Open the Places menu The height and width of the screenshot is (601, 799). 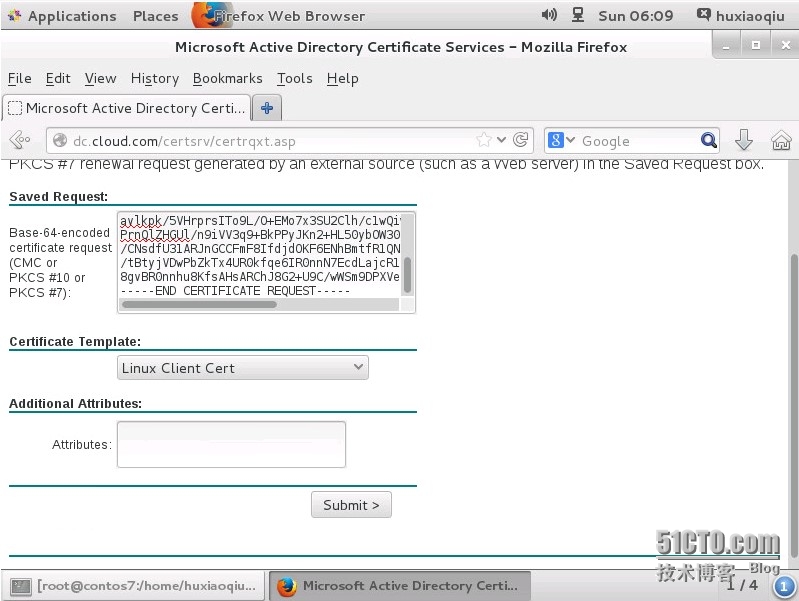(x=155, y=16)
